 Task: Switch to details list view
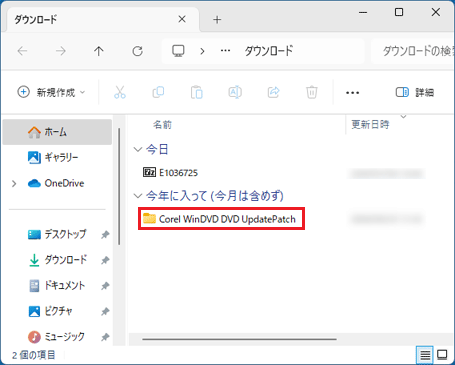pyautogui.click(x=425, y=355)
